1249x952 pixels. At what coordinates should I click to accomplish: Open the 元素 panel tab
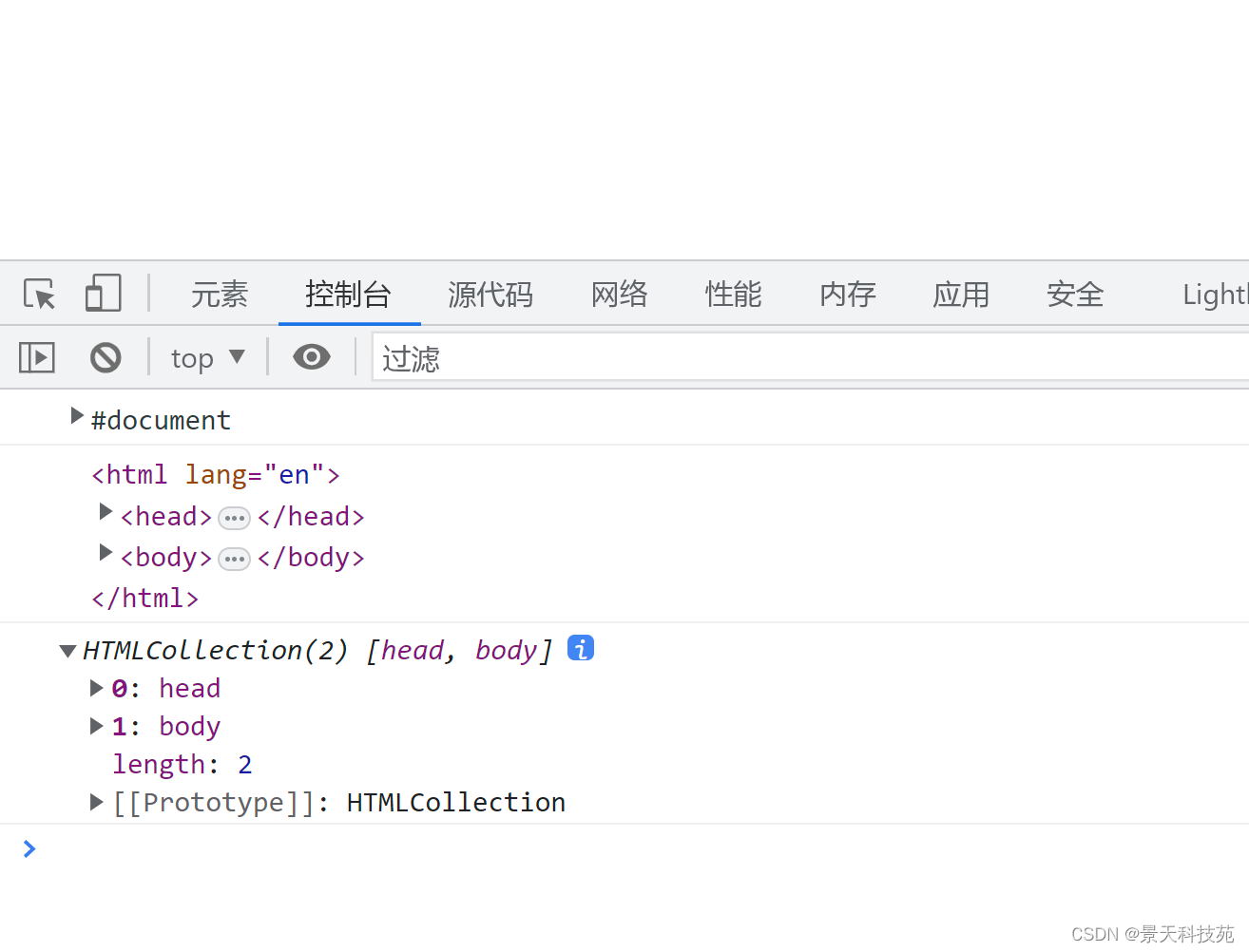pos(219,295)
